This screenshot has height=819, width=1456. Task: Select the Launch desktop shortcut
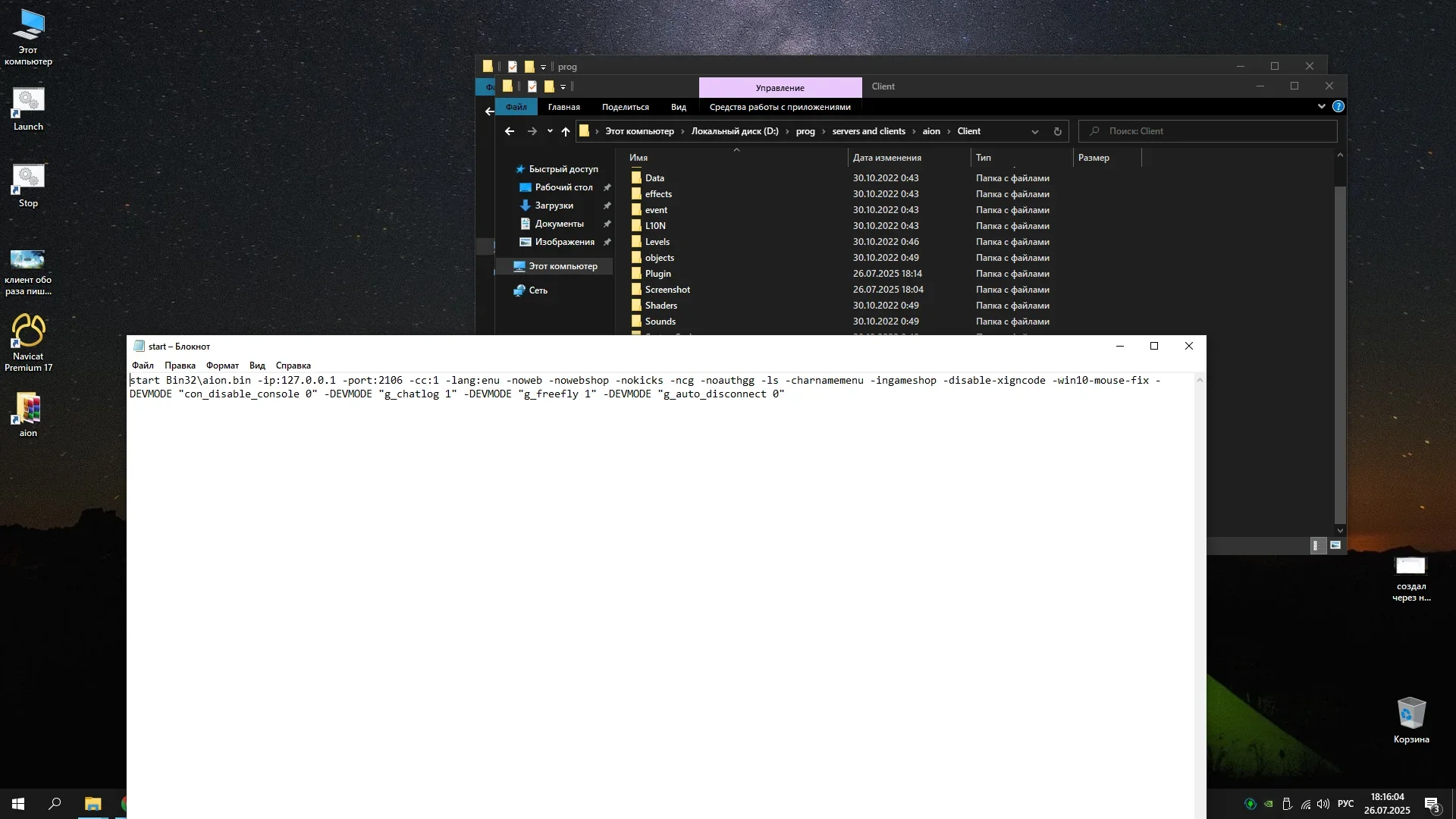[28, 108]
